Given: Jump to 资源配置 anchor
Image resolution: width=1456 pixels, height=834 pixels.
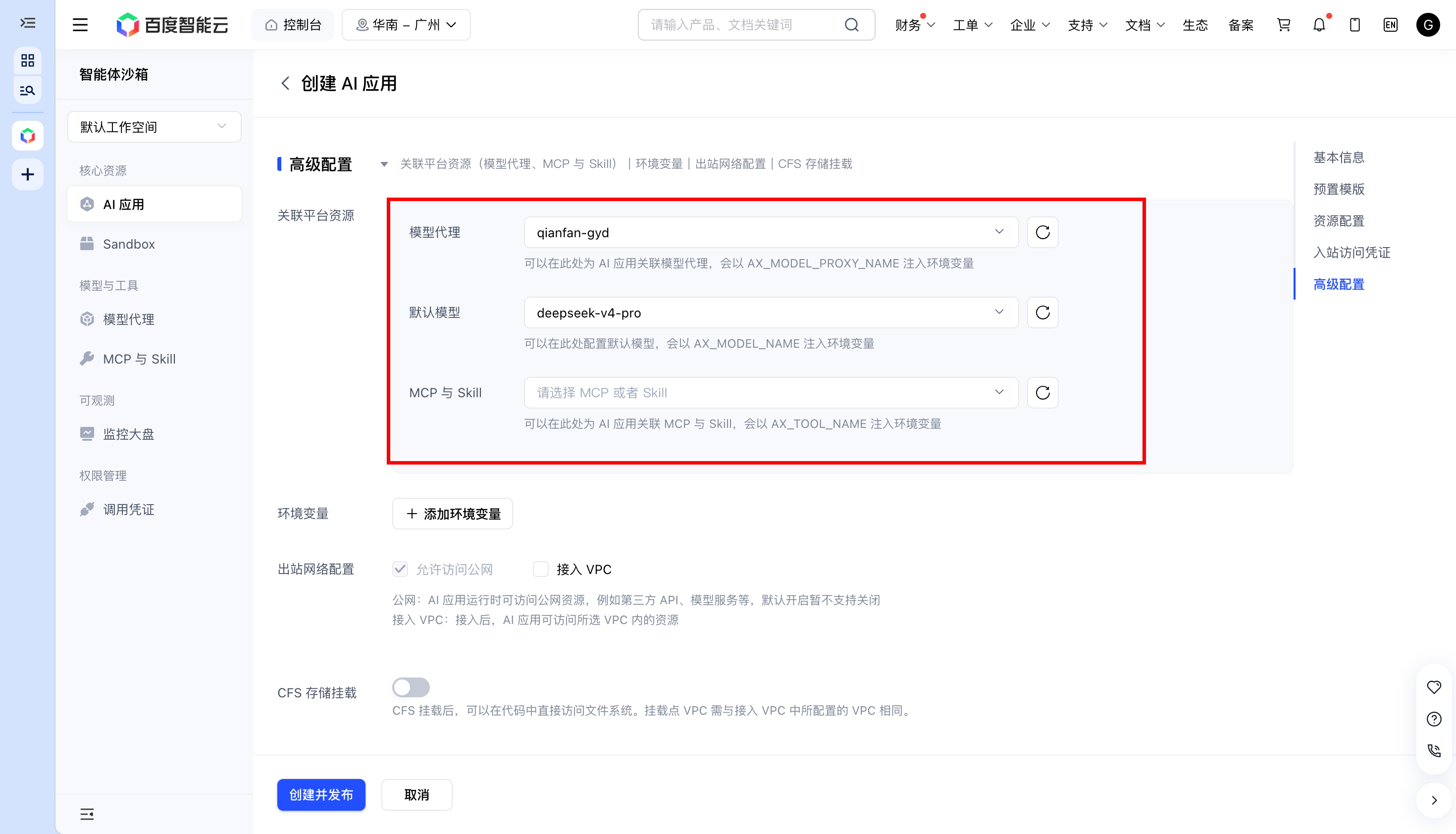Looking at the screenshot, I should pos(1339,220).
